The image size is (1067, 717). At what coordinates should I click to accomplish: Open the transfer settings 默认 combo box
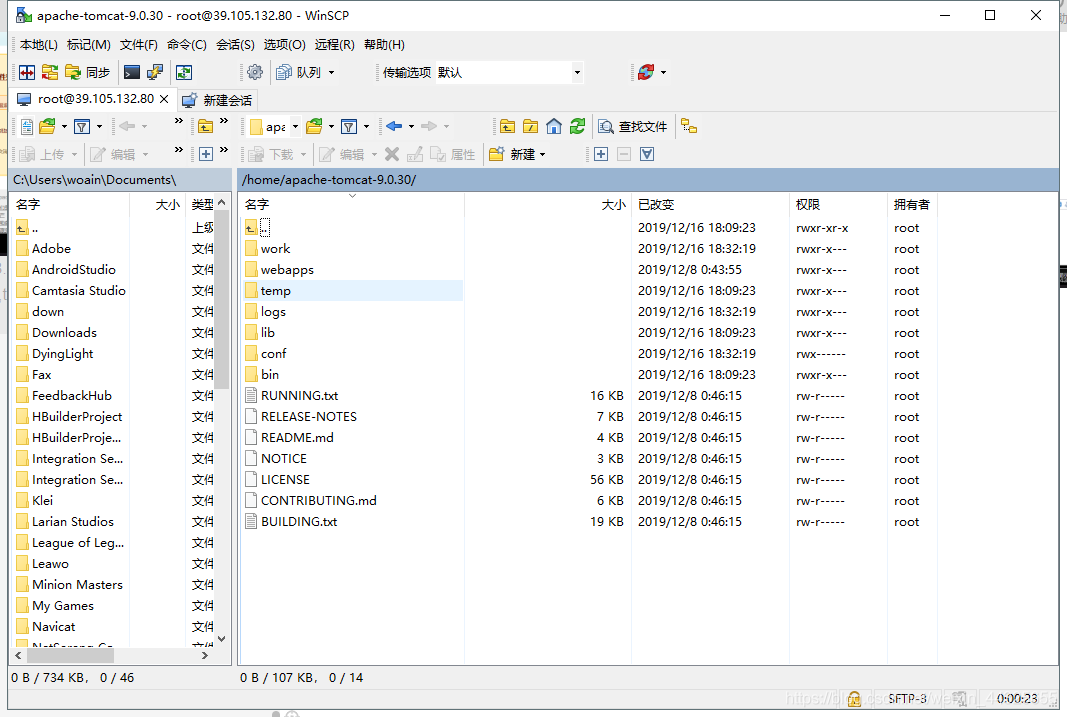coord(509,72)
